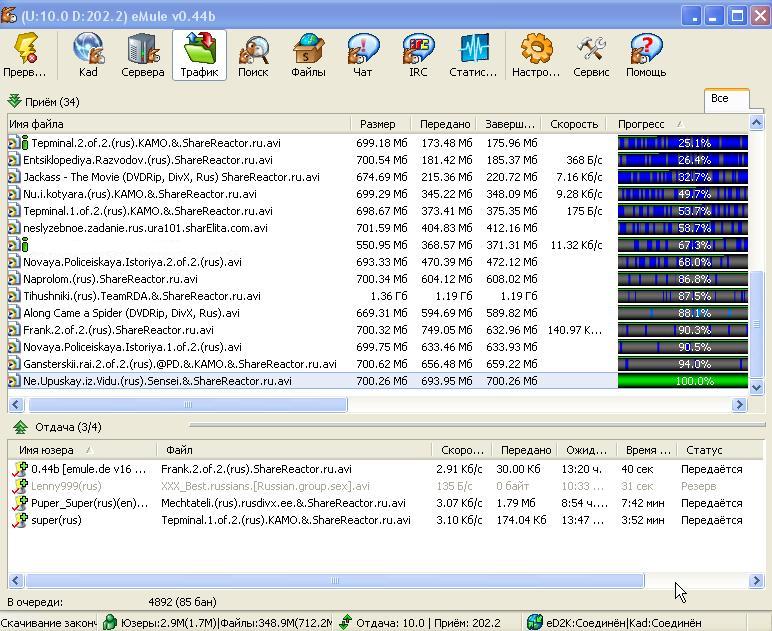Select Tihushniki.(rus).TeamRDA.&.ShareReactor.ru.avi row
Screen dimensions: 772x631
(378, 296)
